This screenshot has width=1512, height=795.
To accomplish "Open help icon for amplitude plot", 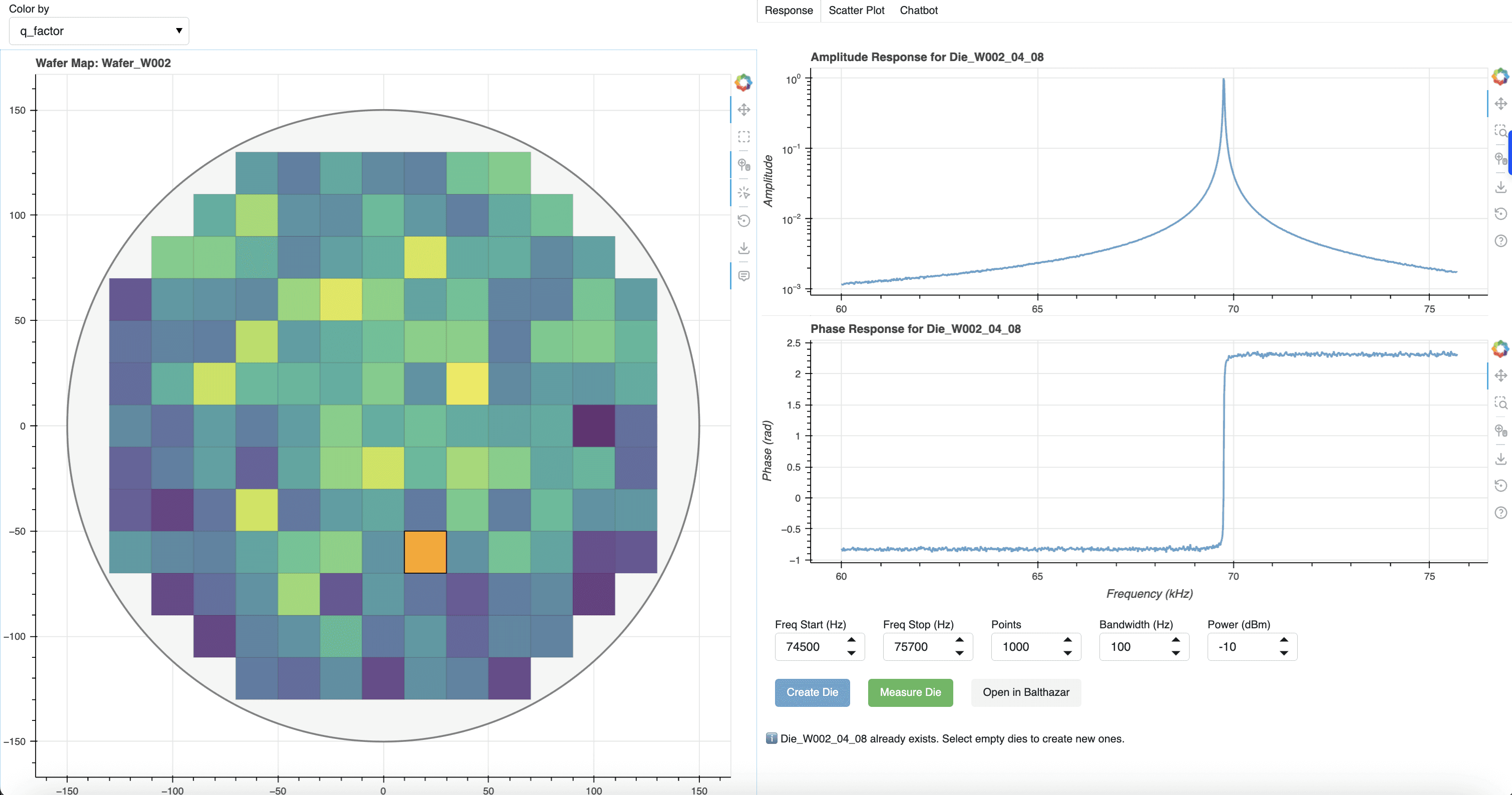I will click(1500, 241).
